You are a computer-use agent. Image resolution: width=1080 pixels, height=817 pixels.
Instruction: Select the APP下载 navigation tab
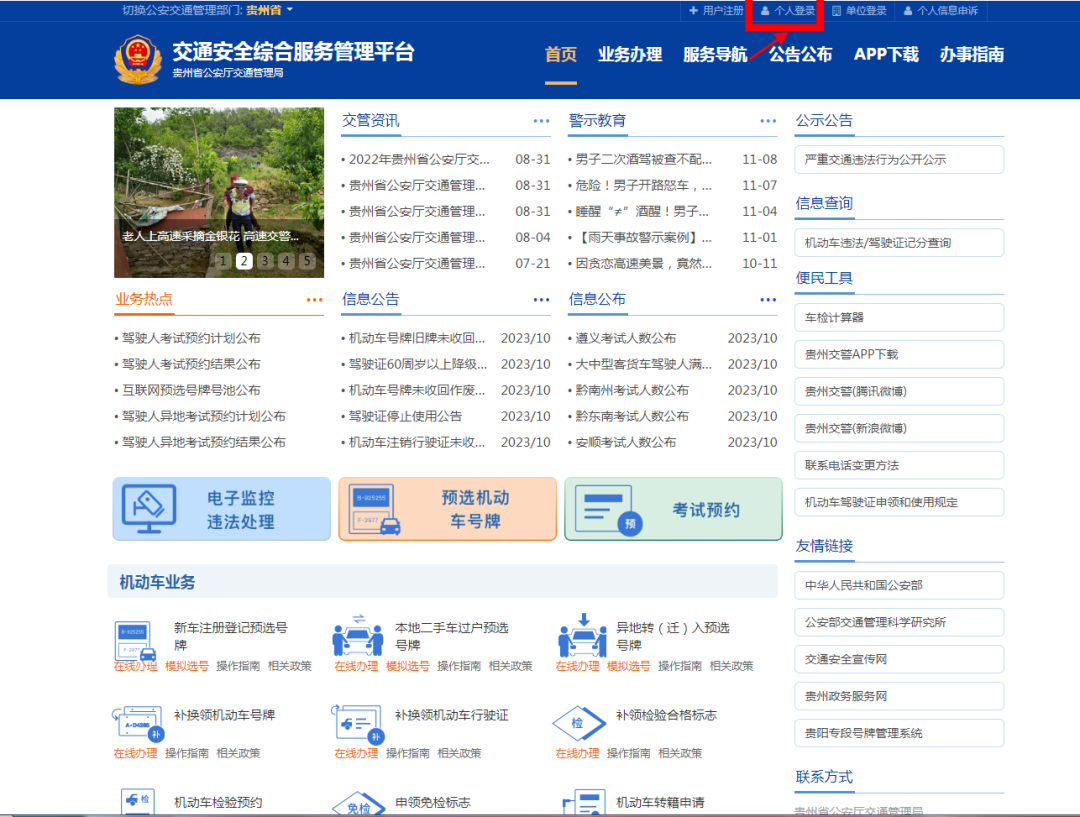click(886, 54)
